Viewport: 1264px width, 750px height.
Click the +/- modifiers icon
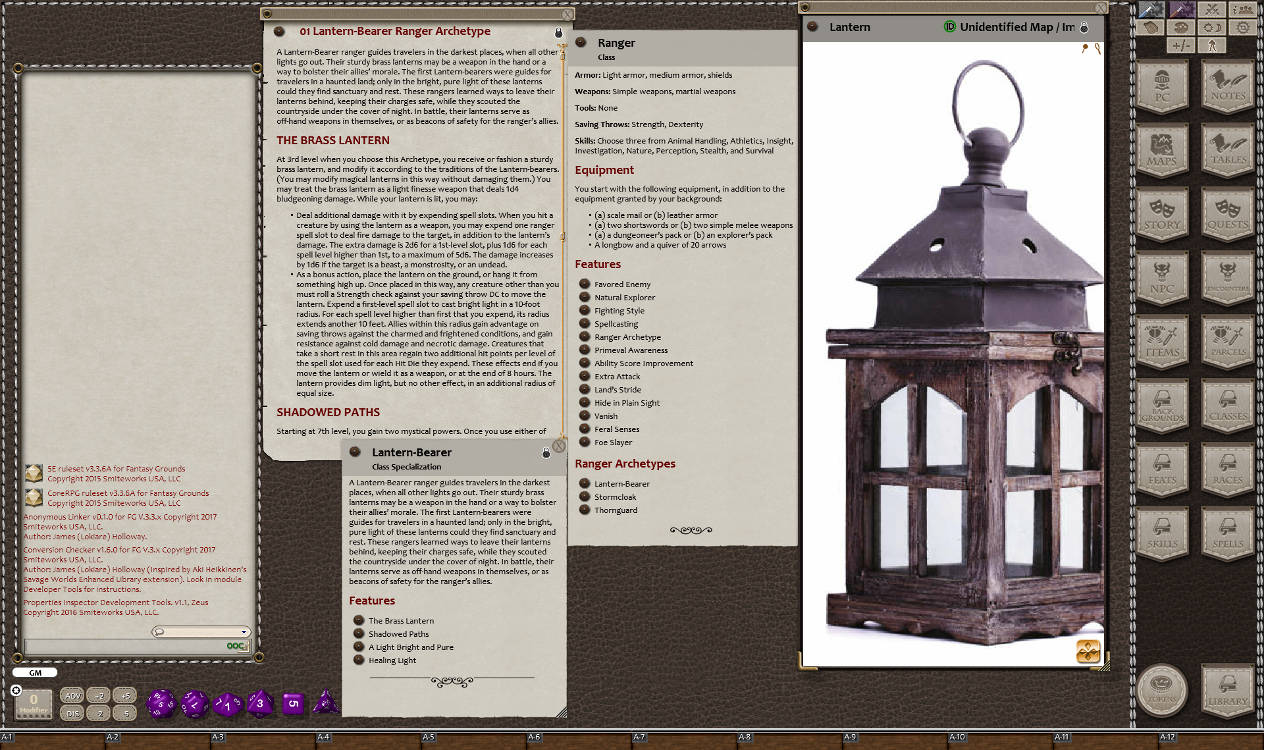1181,45
